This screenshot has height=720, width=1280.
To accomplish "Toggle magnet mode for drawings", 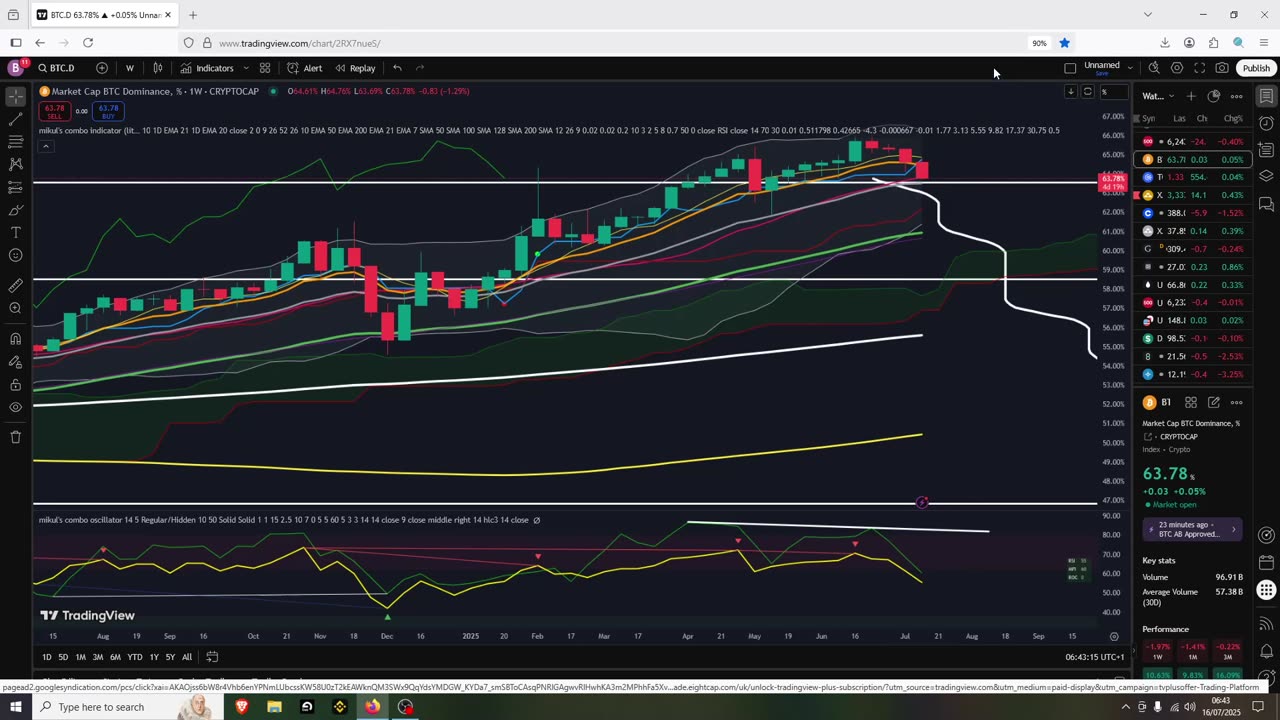I will point(15,338).
